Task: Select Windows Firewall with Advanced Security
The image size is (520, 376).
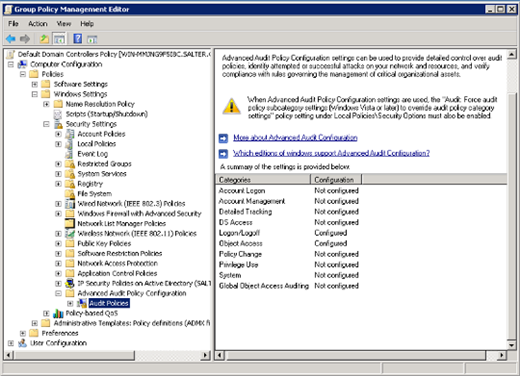Action: [x=139, y=213]
